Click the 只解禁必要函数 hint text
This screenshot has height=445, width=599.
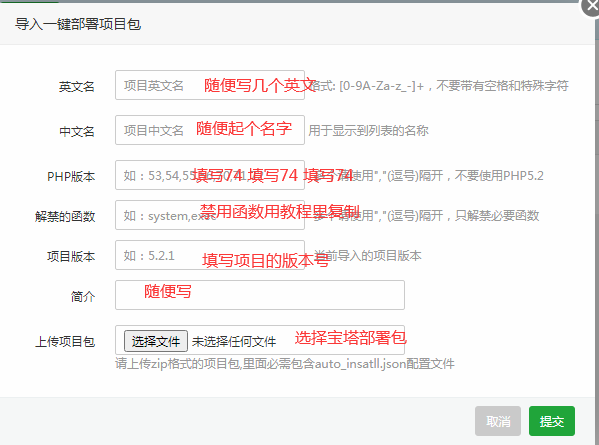pyautogui.click(x=497, y=216)
